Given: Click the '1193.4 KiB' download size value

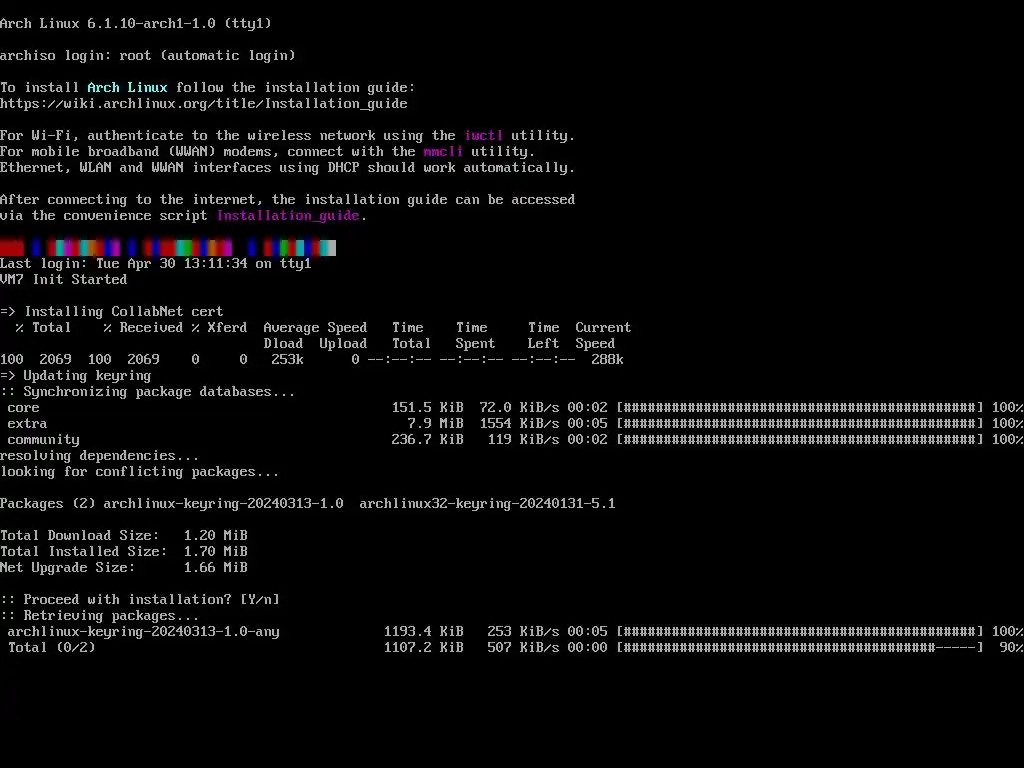Looking at the screenshot, I should click(x=424, y=632).
